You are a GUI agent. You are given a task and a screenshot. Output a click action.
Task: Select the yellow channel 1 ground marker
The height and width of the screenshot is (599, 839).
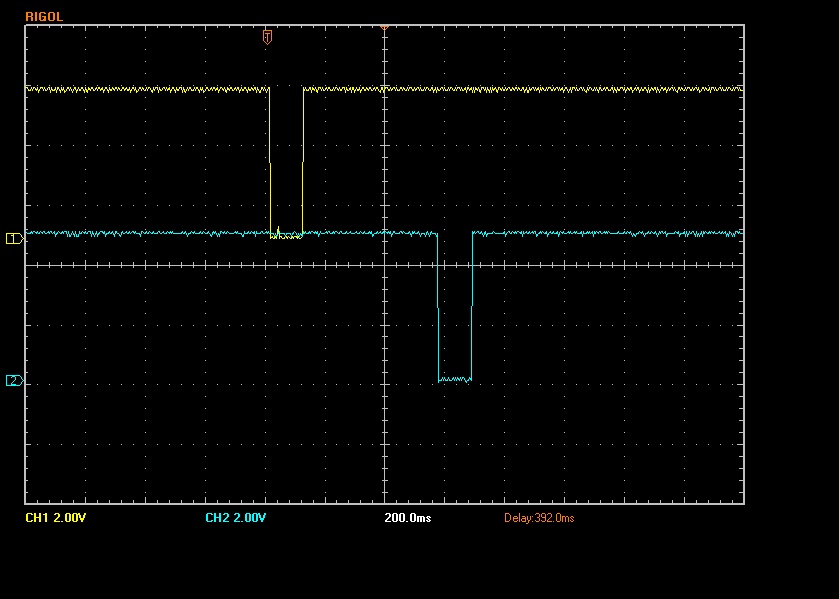(13, 238)
